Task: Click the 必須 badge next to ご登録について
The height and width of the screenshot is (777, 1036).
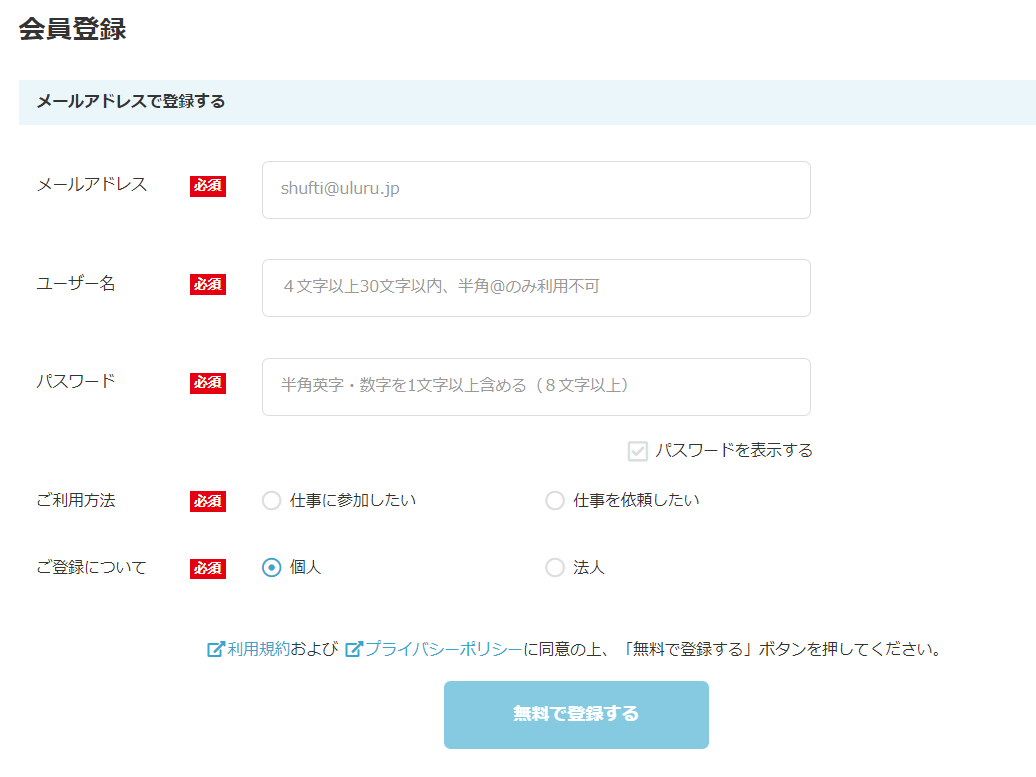Action: coord(207,568)
